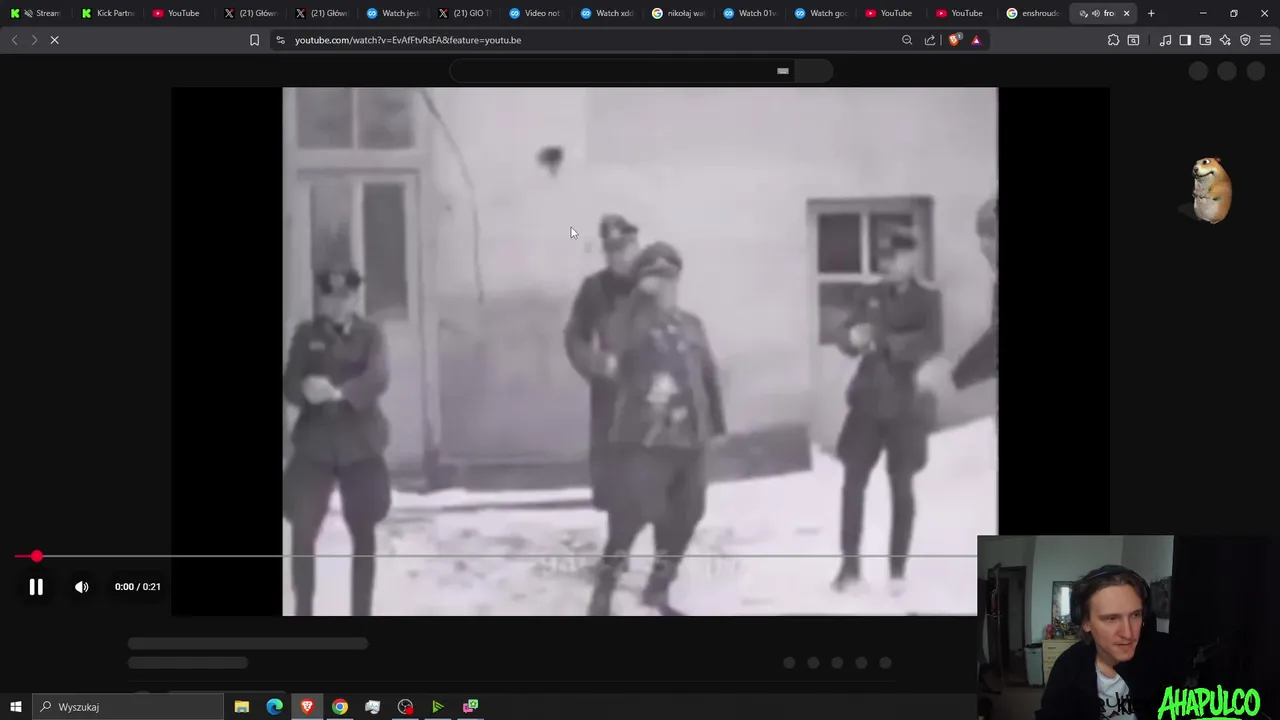Switch to the enshrouded Google tab
Screen dimensions: 1280x720
tap(1034, 13)
